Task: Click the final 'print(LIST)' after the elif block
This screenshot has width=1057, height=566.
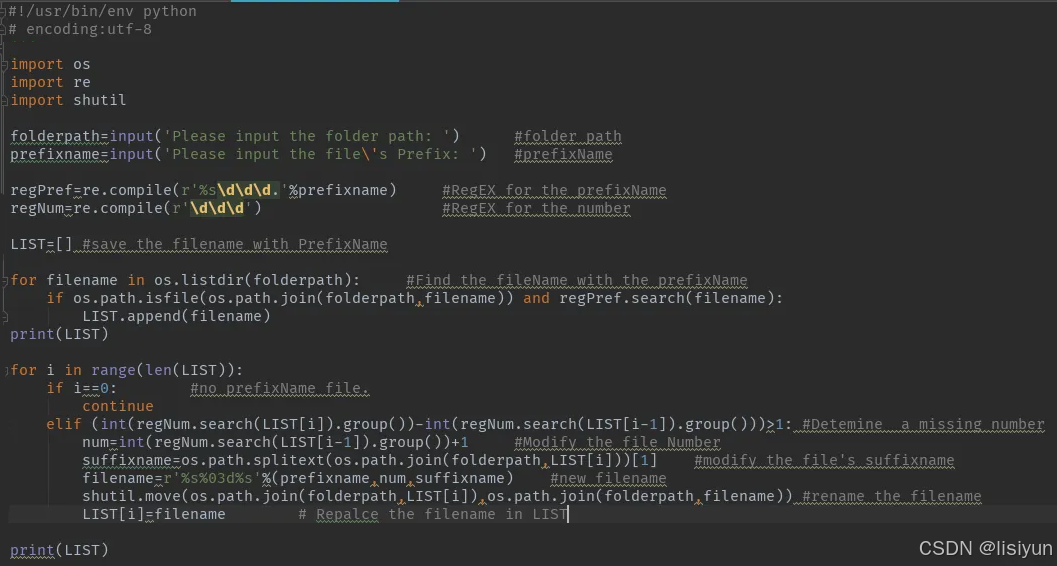Action: coord(59,550)
